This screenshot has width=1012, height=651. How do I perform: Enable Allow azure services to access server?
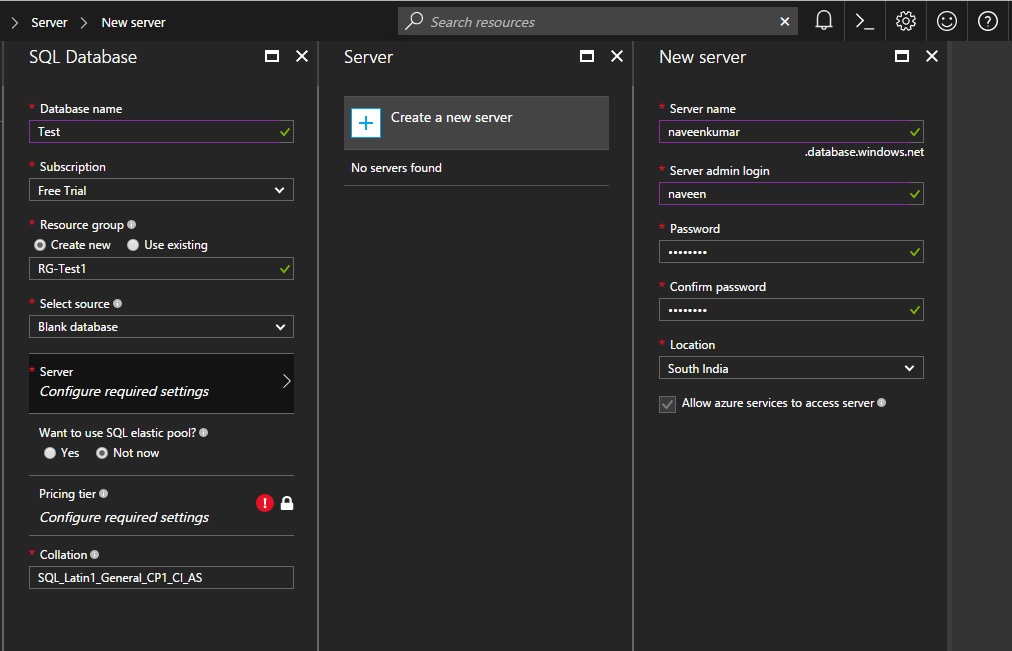pos(669,403)
